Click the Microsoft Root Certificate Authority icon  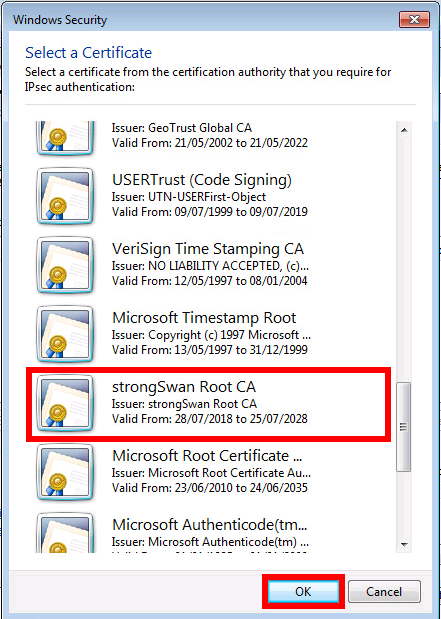tap(65, 472)
